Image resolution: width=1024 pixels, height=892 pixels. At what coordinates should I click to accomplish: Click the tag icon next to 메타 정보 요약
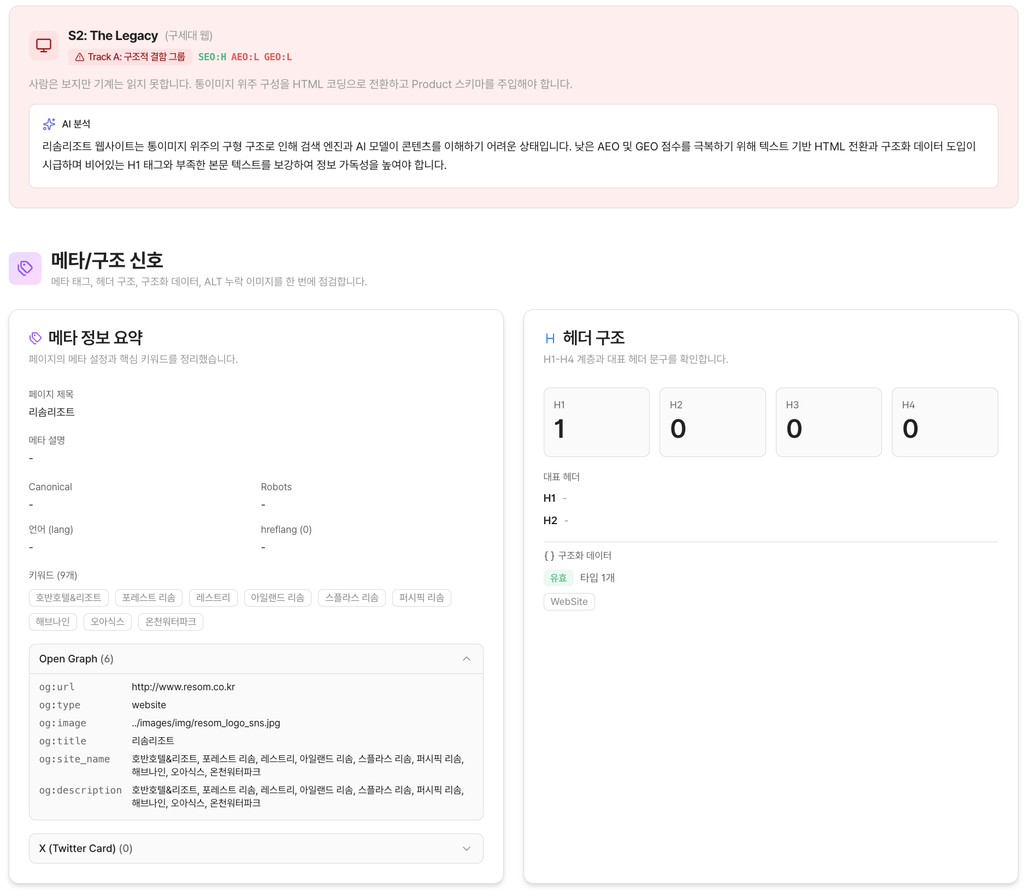point(35,338)
